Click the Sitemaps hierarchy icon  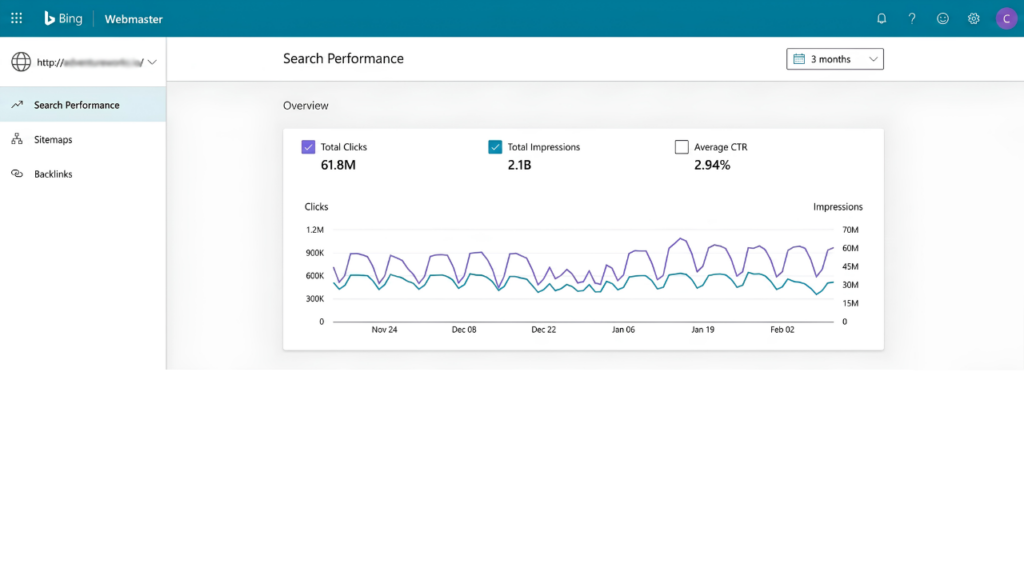point(17,139)
